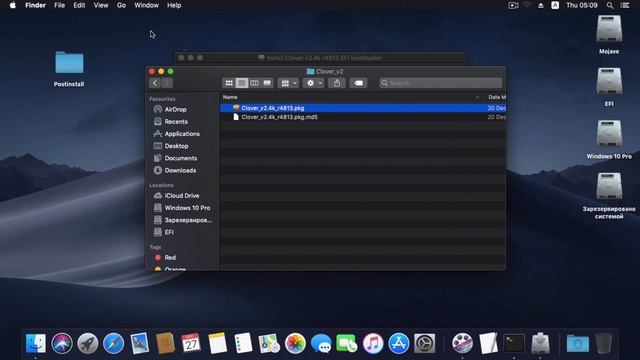Go back in Finder window
Image resolution: width=640 pixels, height=360 pixels.
click(155, 83)
